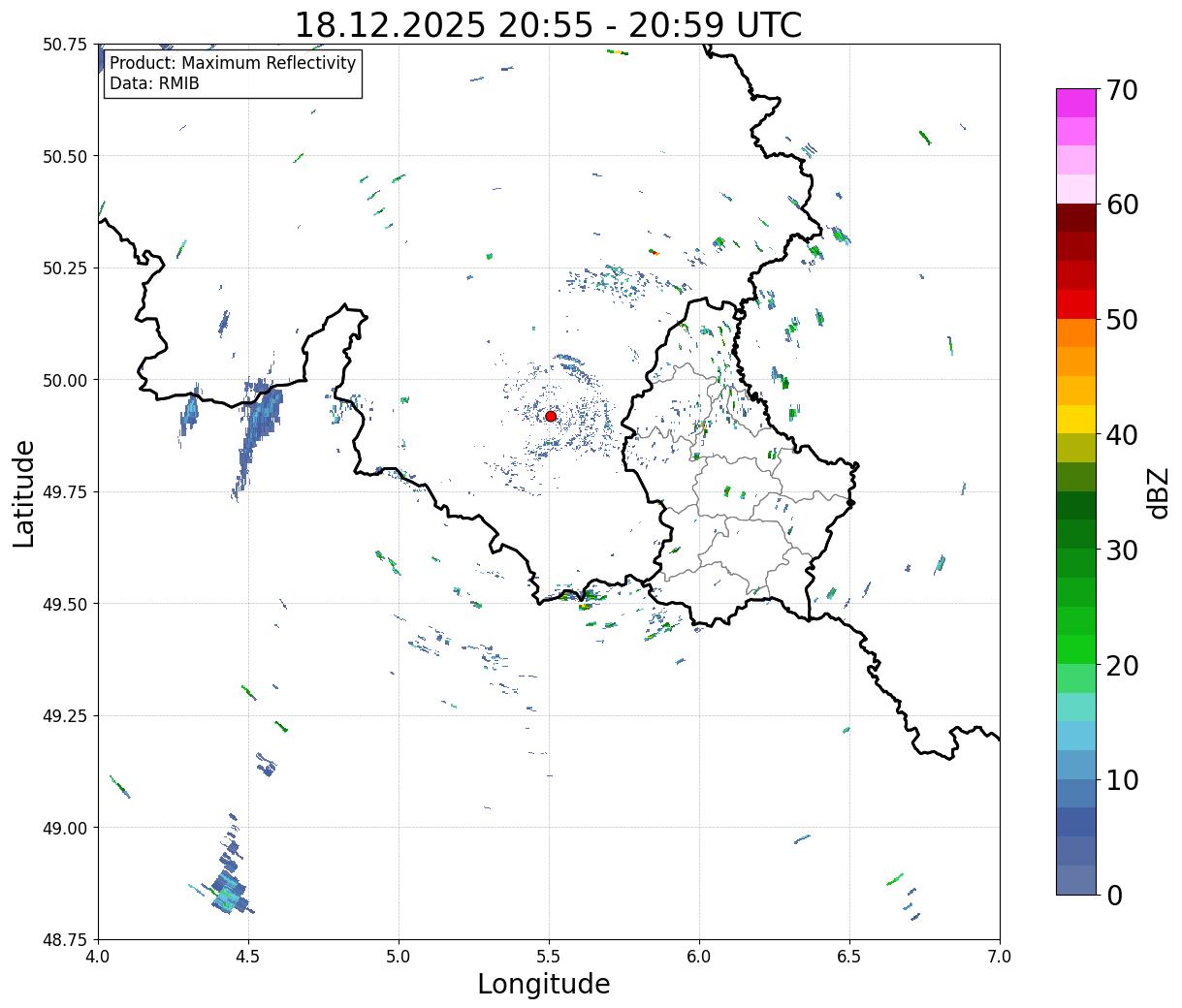
Task: Click the 30 tick on the colorbar
Action: [x=1121, y=550]
